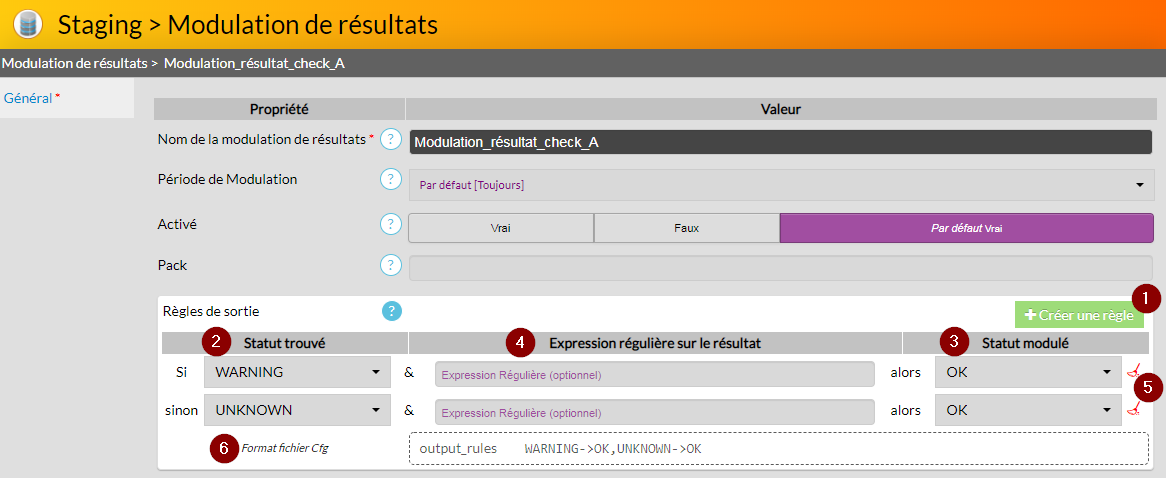Click the modulation name text field
This screenshot has height=478, width=1166.
(x=781, y=142)
